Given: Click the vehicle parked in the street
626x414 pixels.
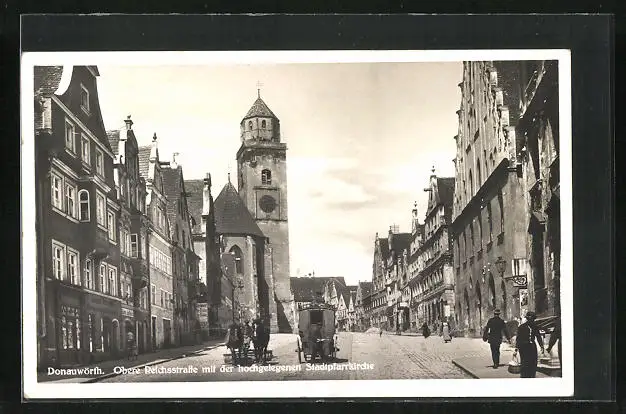Looking at the screenshot, I should tap(317, 332).
